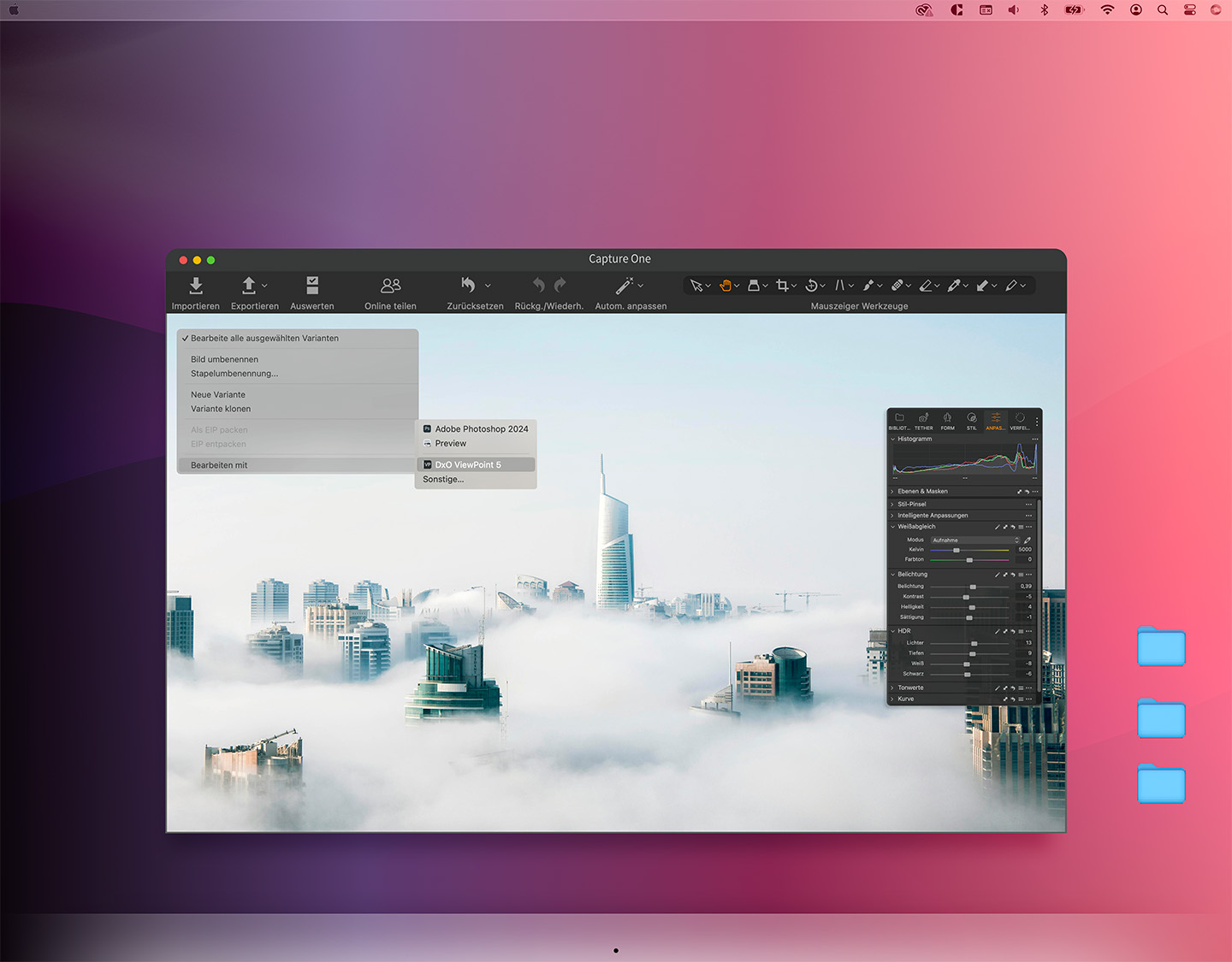Image resolution: width=1232 pixels, height=962 pixels.
Task: Open the Modus 'Aufnahme' dropdown
Action: click(x=974, y=540)
